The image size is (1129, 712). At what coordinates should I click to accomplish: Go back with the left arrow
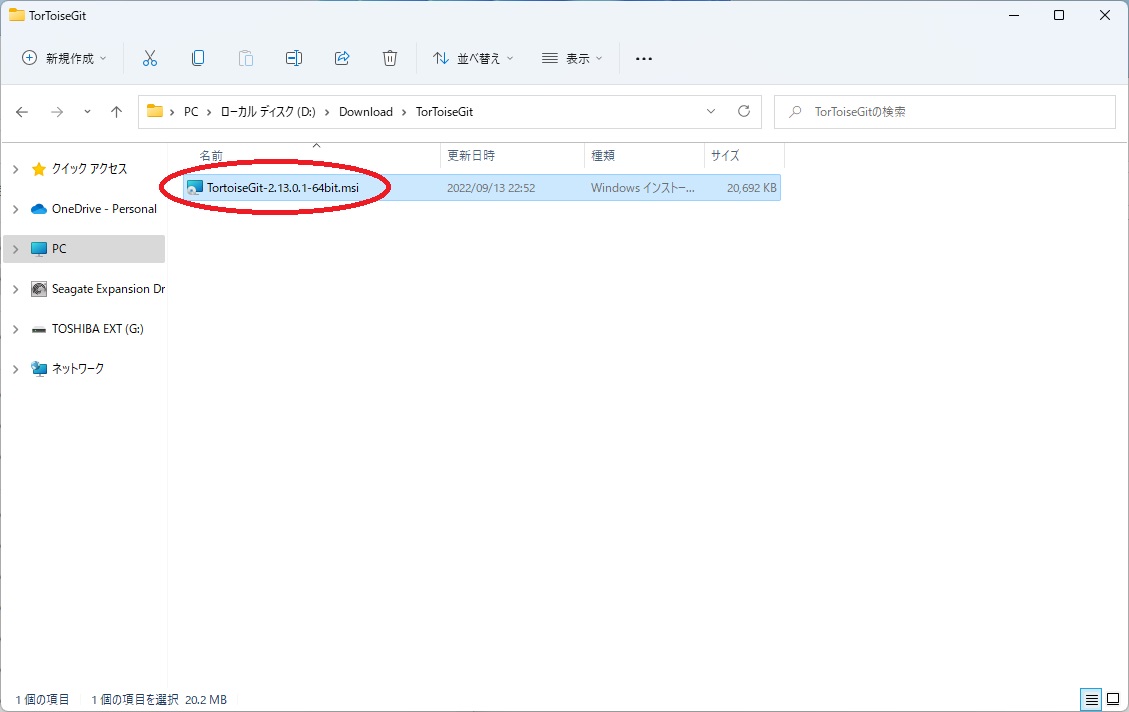point(22,112)
